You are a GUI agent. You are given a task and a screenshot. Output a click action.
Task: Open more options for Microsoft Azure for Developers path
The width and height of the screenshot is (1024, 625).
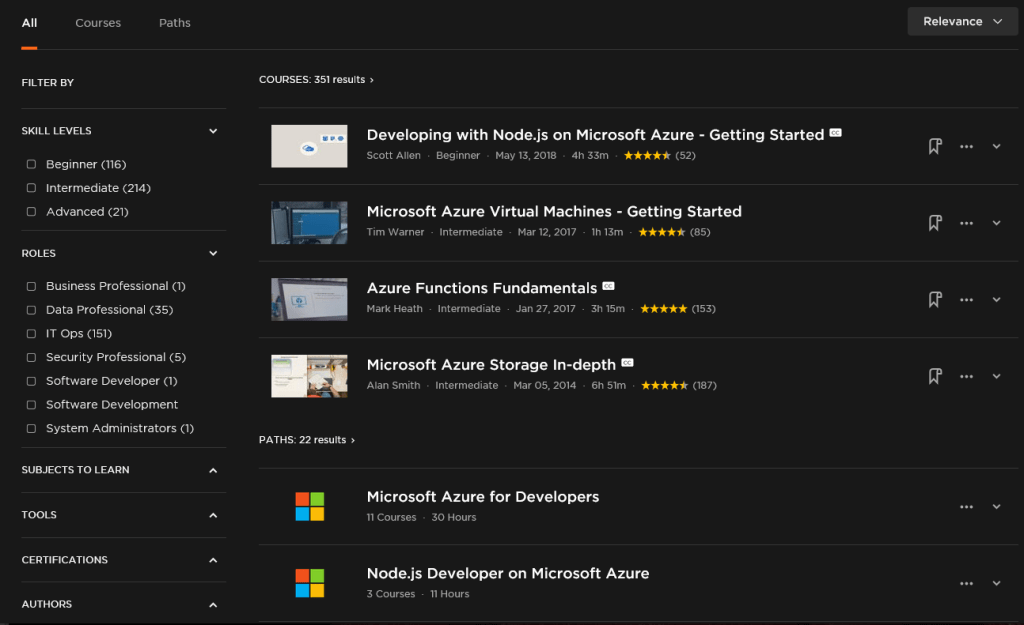[x=967, y=507]
